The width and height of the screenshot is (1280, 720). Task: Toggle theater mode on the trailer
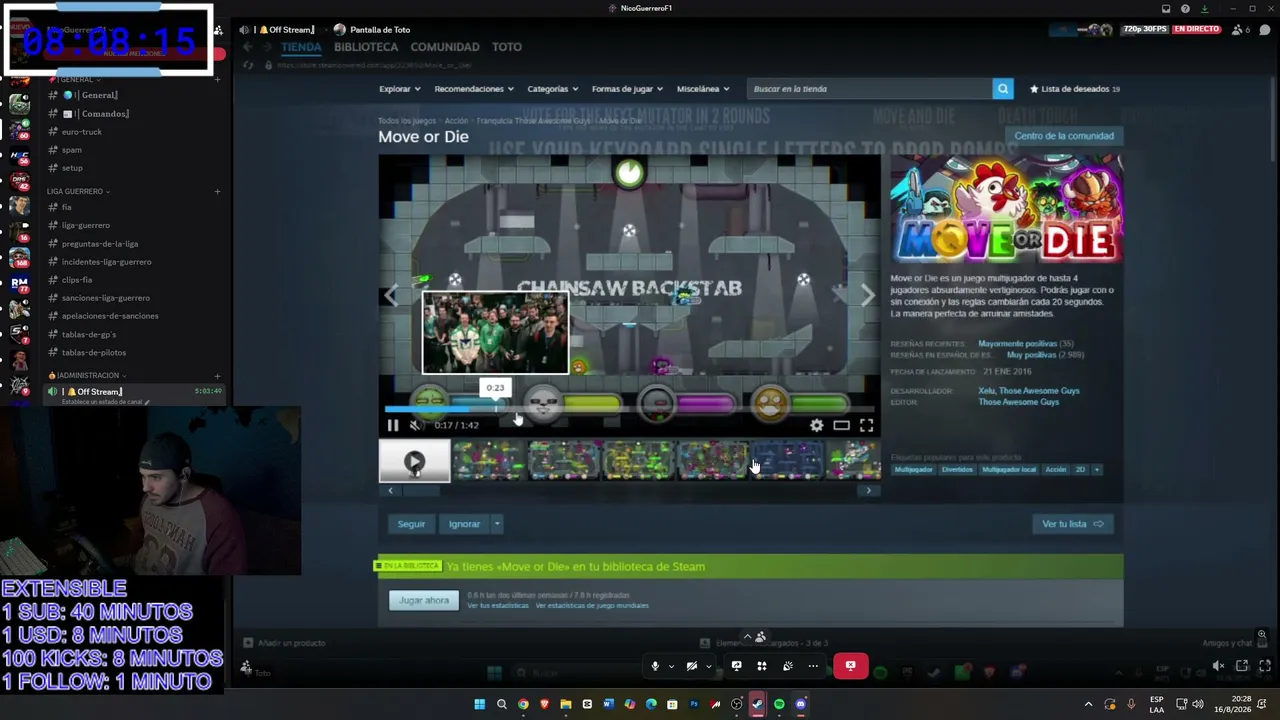point(842,425)
